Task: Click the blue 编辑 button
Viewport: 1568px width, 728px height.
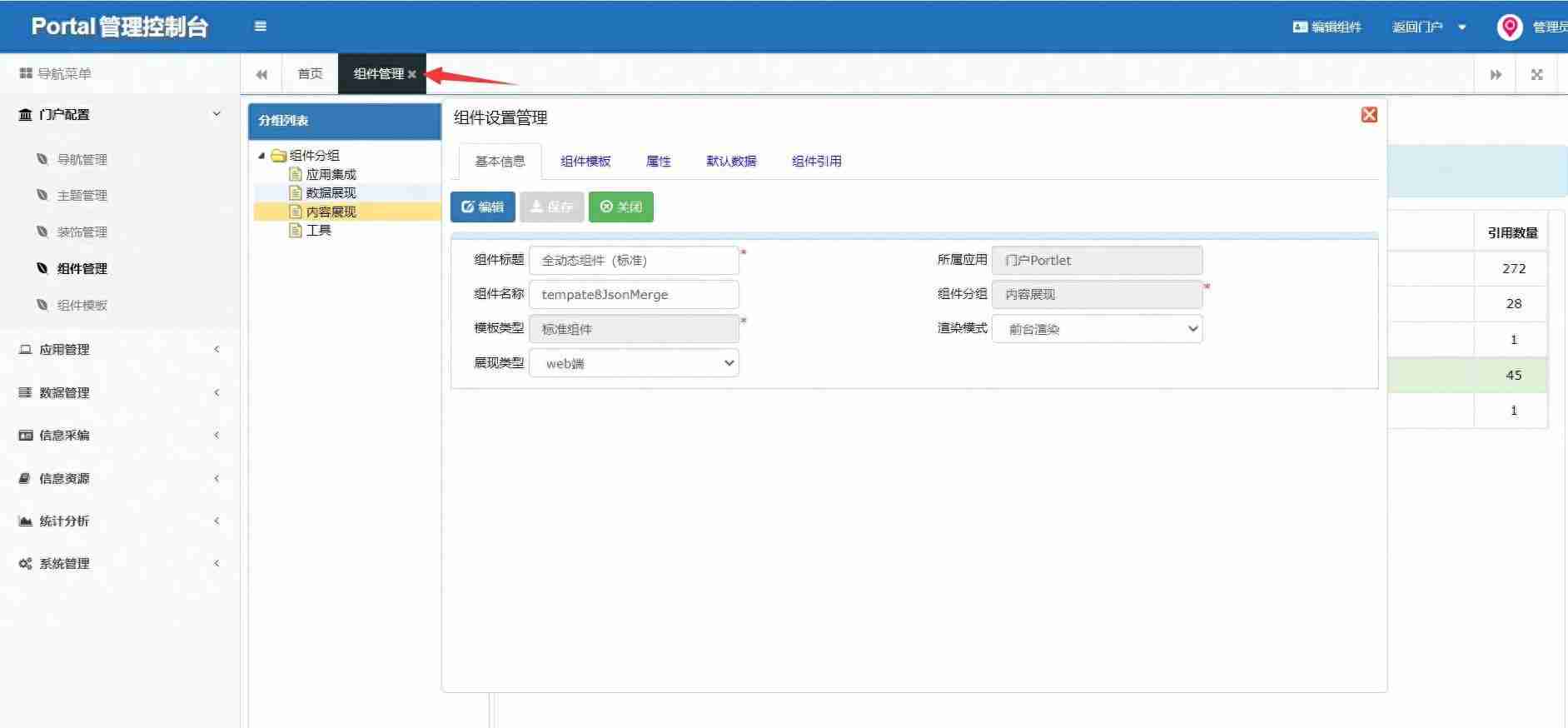Action: pos(483,207)
